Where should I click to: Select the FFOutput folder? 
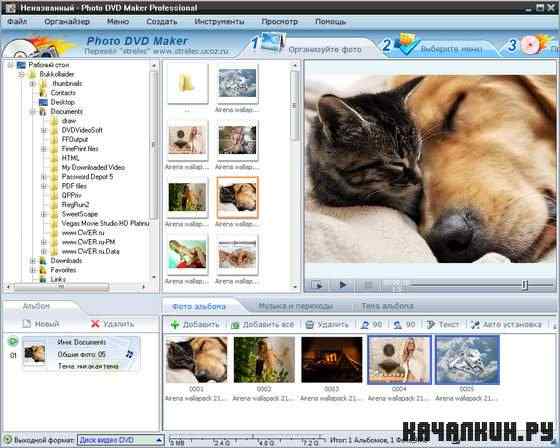click(x=75, y=139)
